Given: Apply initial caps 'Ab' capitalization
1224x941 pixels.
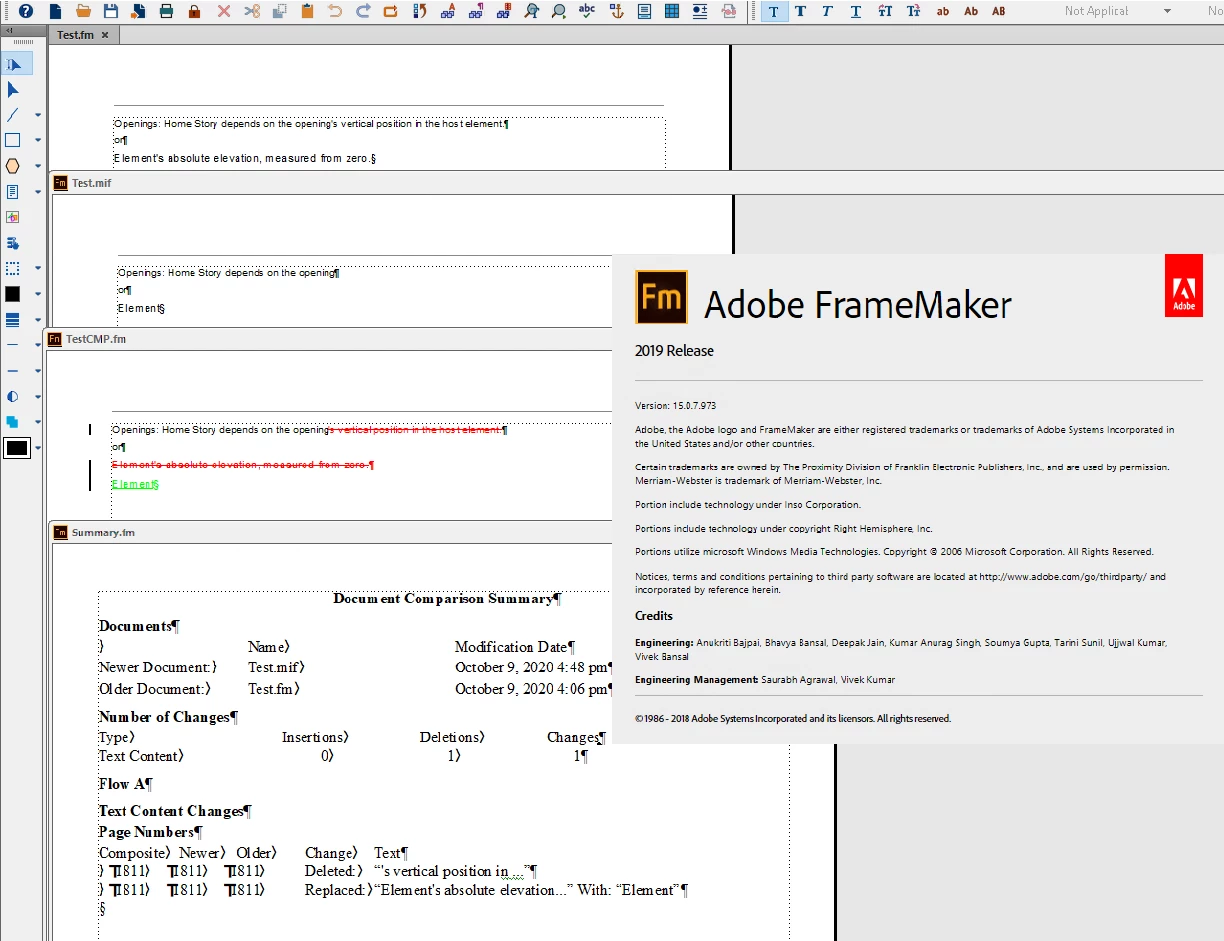Looking at the screenshot, I should pyautogui.click(x=971, y=11).
